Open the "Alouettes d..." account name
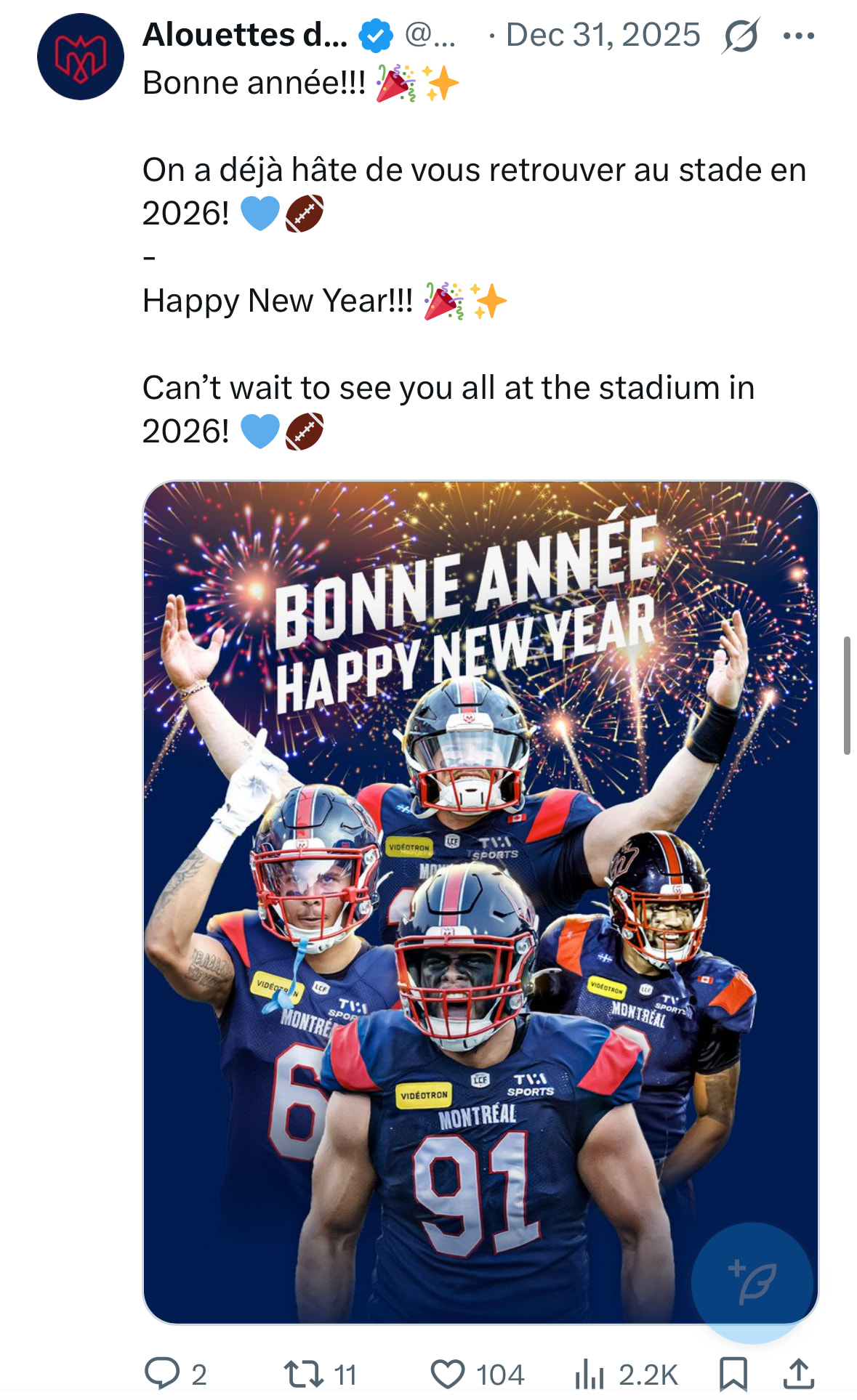The height and width of the screenshot is (1400, 857). coord(245,35)
